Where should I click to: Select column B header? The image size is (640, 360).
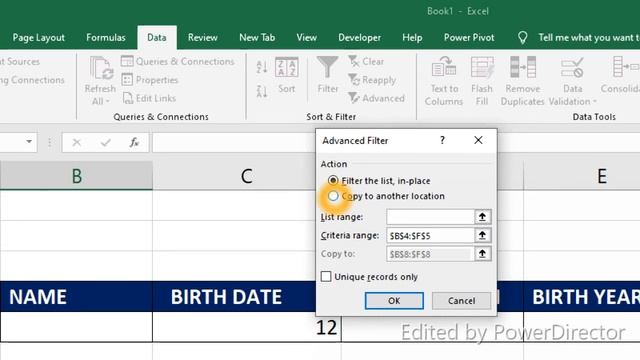(x=76, y=176)
